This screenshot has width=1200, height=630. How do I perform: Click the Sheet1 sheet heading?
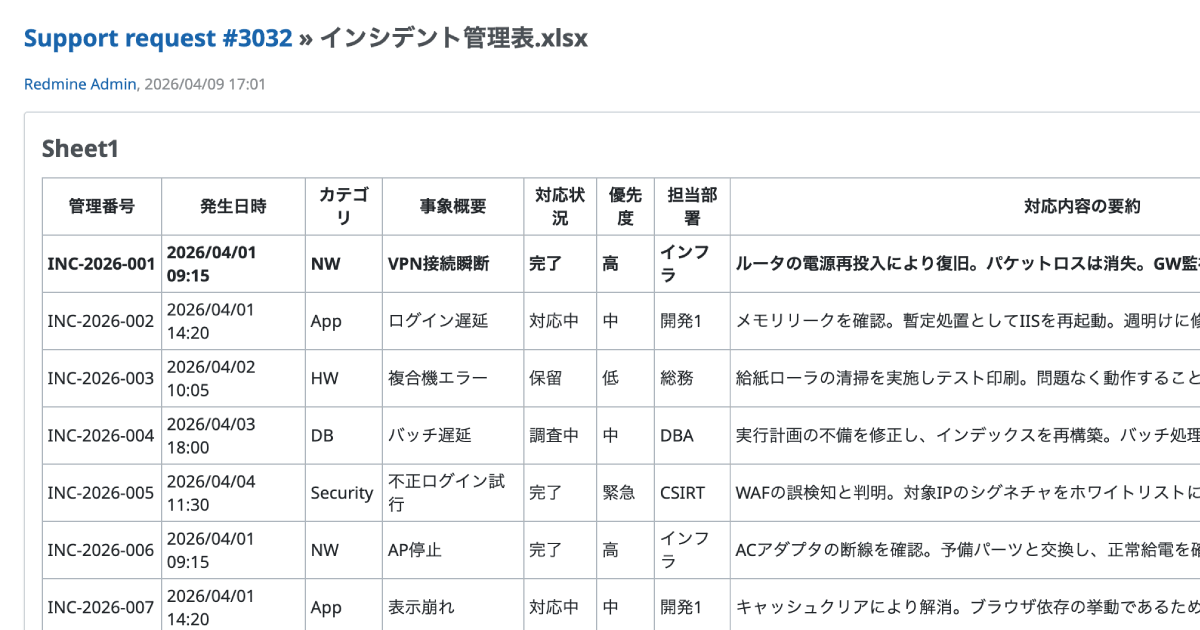[80, 149]
